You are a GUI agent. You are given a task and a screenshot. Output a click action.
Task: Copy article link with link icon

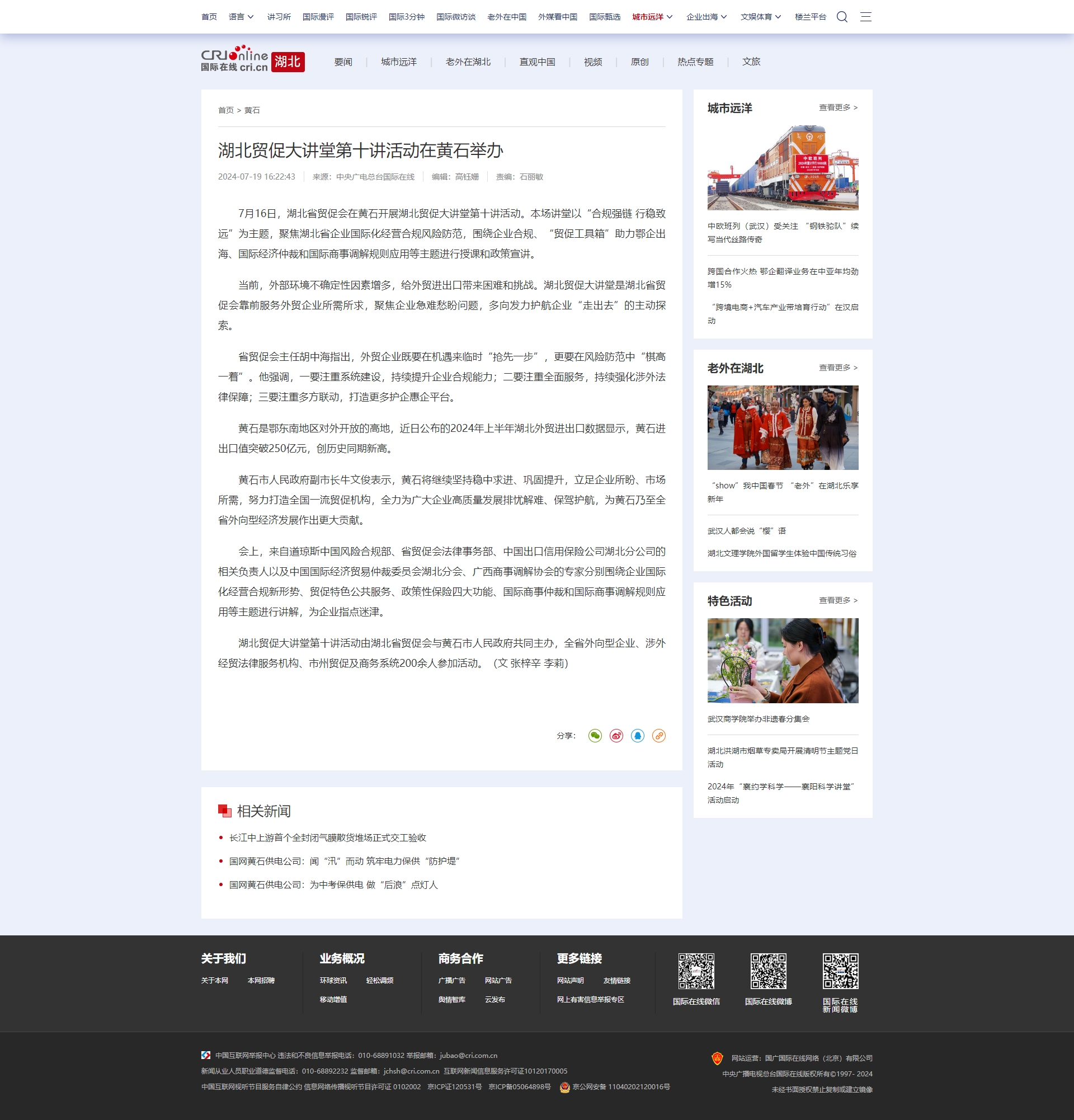(659, 736)
